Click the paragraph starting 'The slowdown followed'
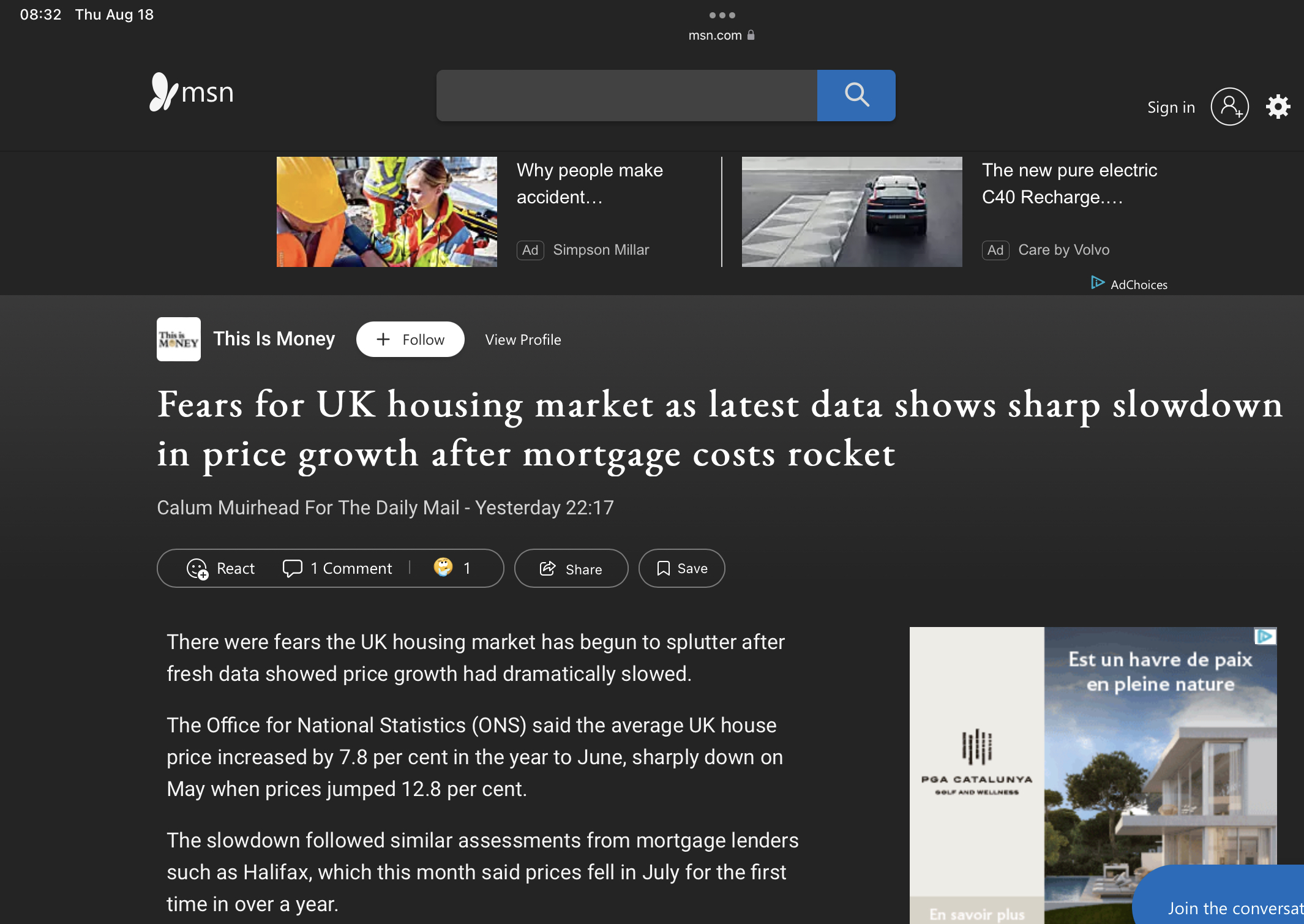1304x924 pixels. click(482, 872)
